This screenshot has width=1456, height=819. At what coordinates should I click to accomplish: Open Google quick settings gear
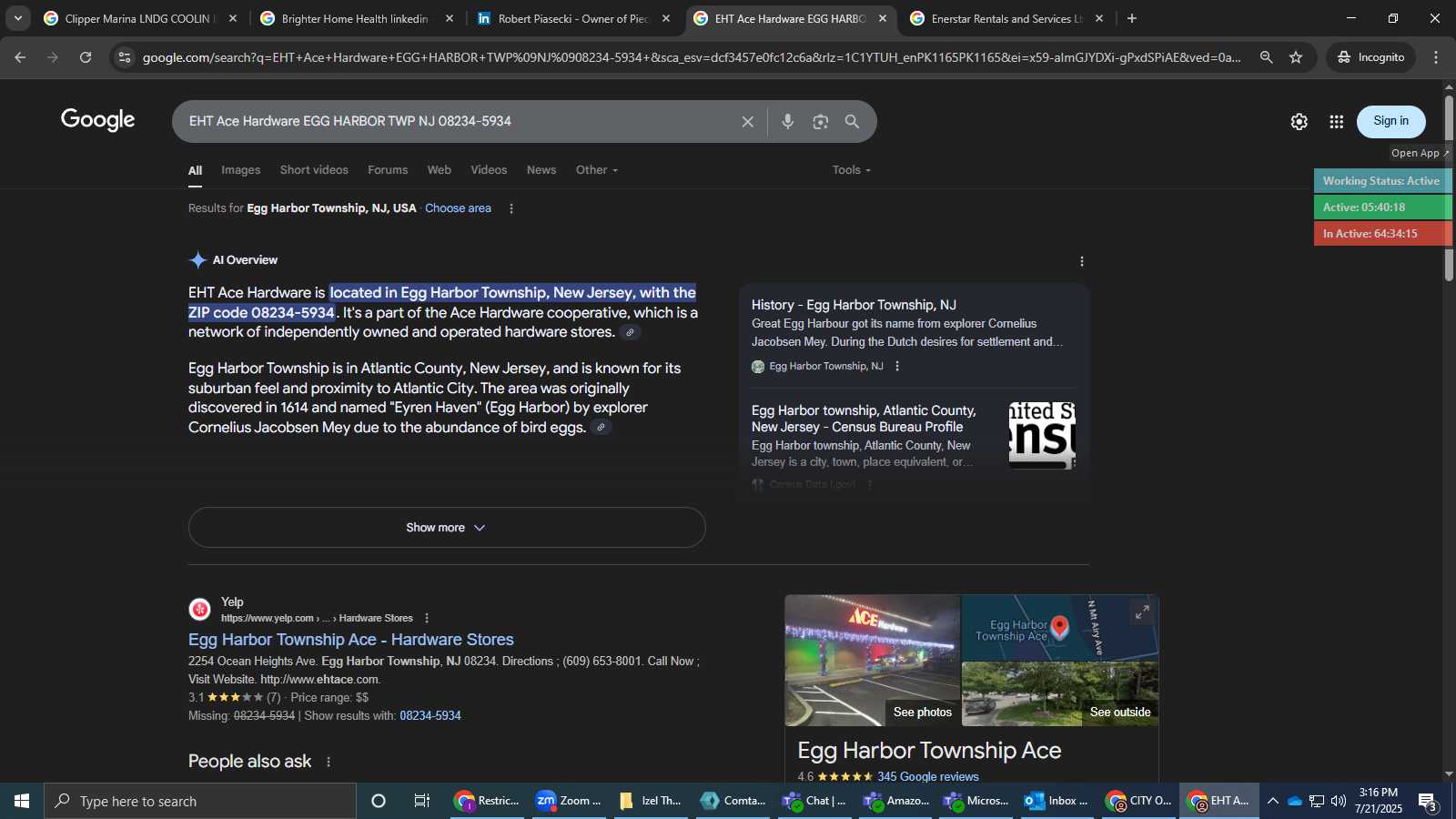click(1299, 122)
